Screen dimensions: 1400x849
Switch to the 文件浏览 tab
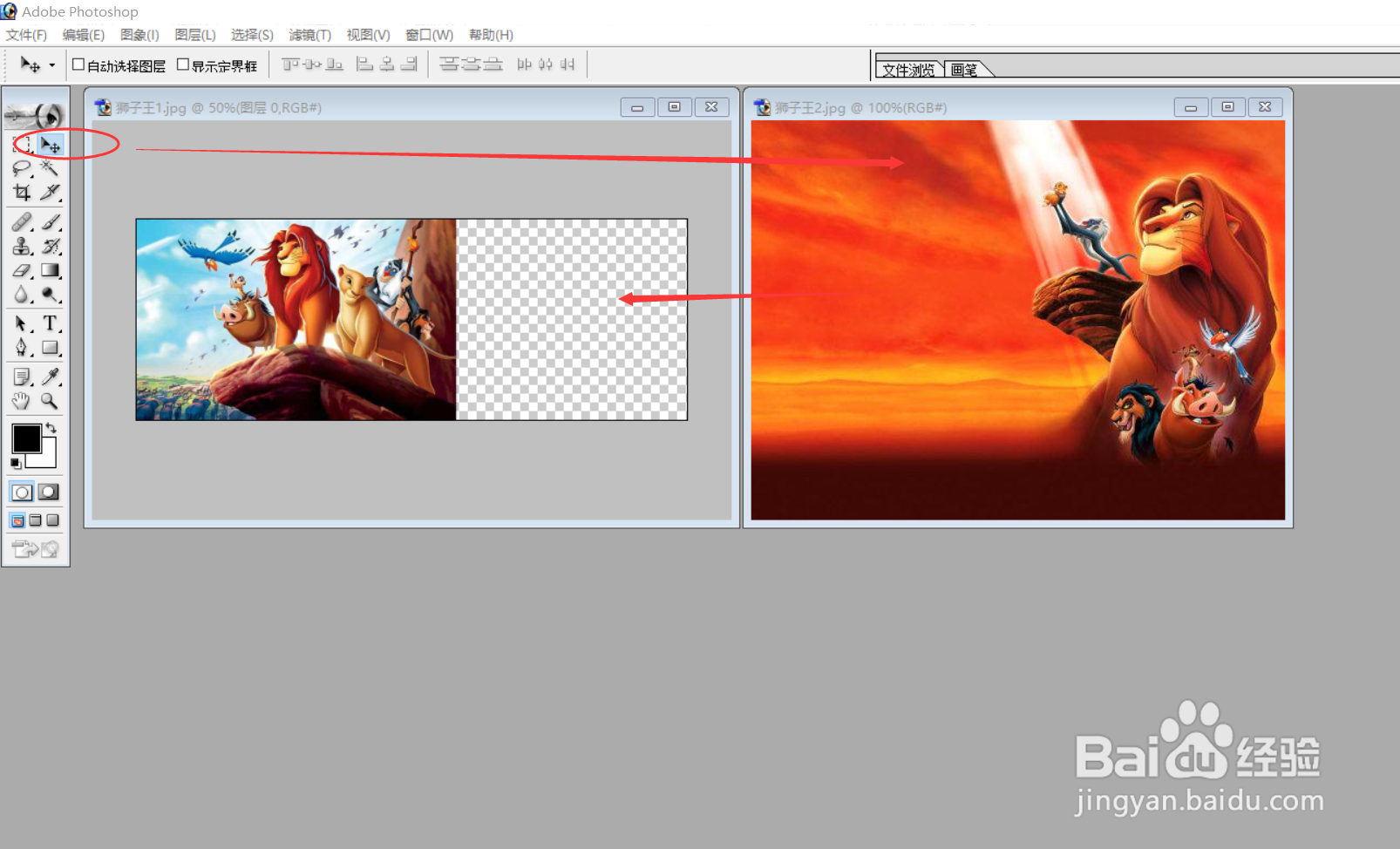tap(908, 70)
